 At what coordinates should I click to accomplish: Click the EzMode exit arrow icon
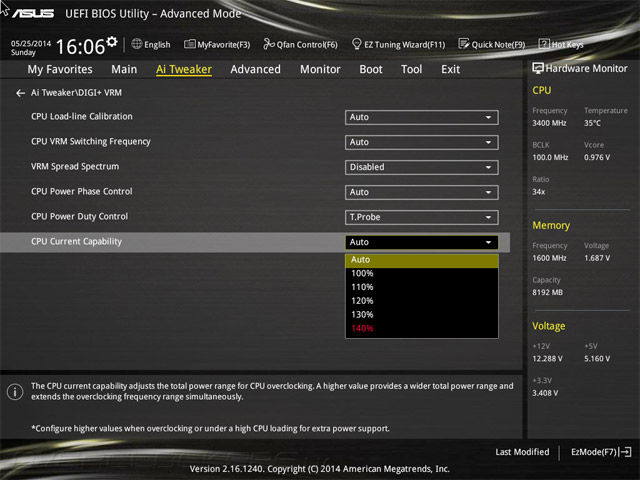point(626,452)
